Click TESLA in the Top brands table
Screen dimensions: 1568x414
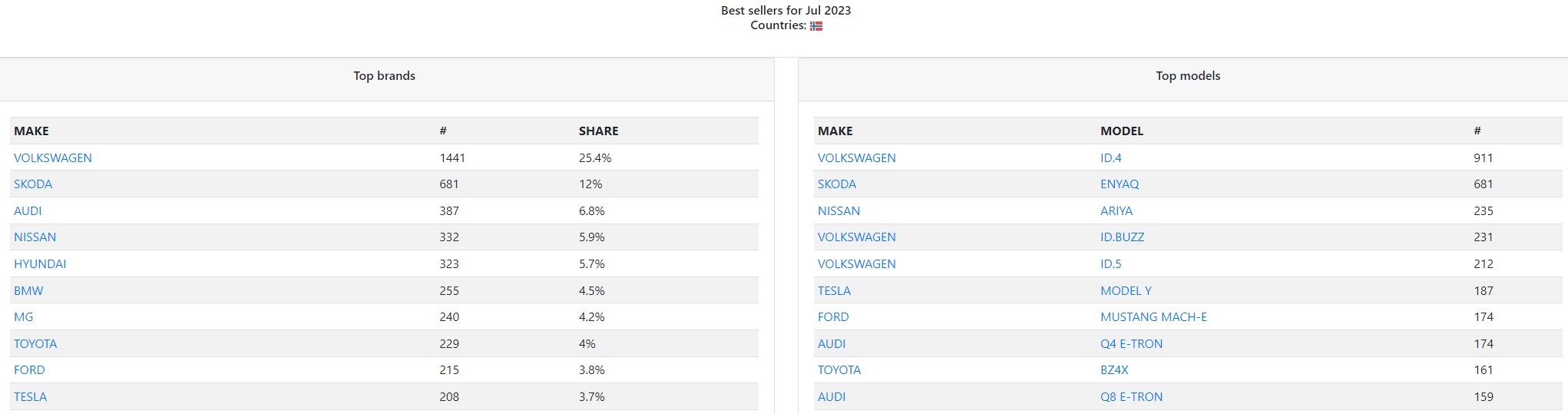[30, 397]
